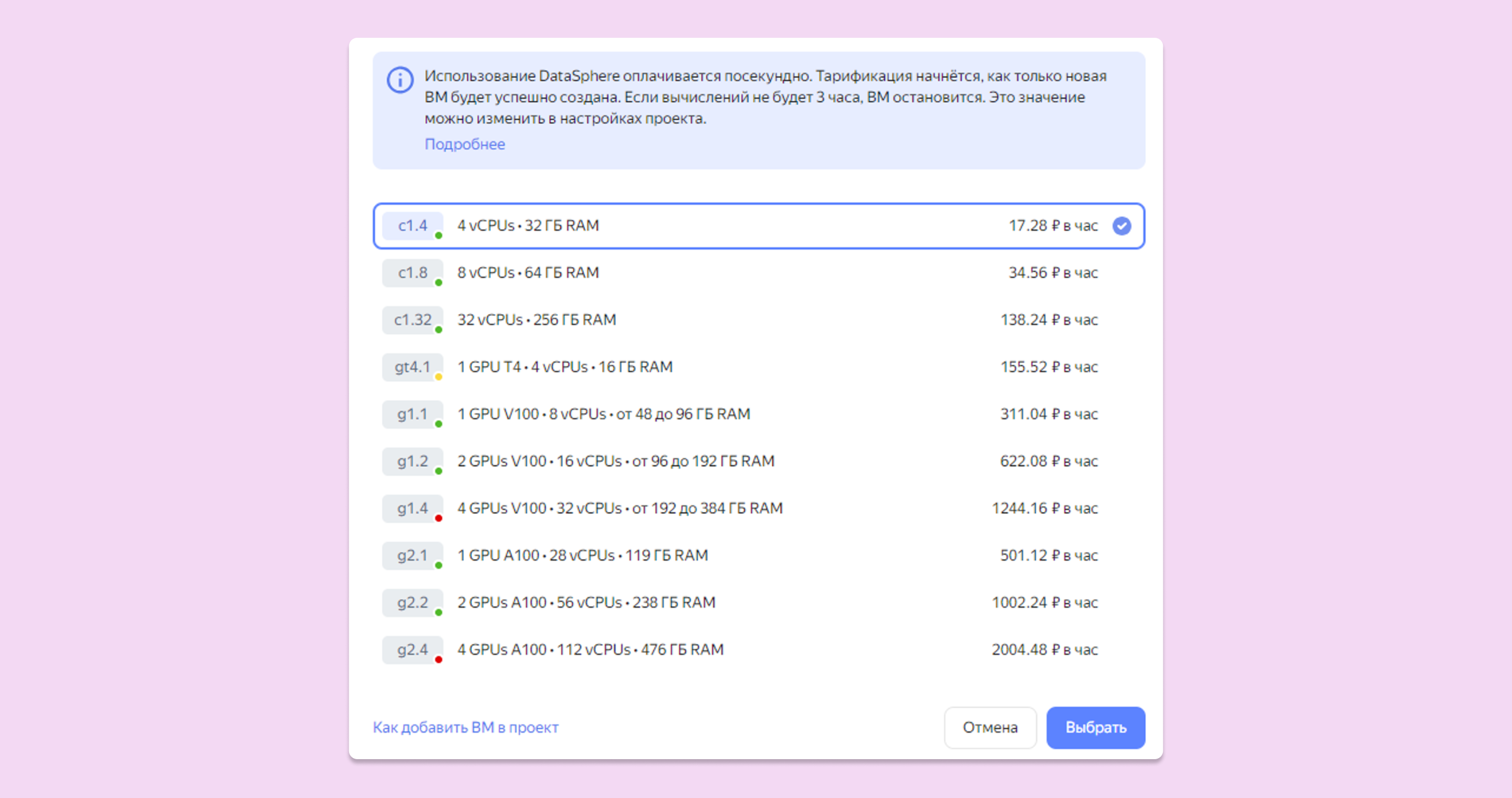Image resolution: width=1512 pixels, height=798 pixels.
Task: Click the price 311.04 ₽ в час
Action: point(1049,414)
